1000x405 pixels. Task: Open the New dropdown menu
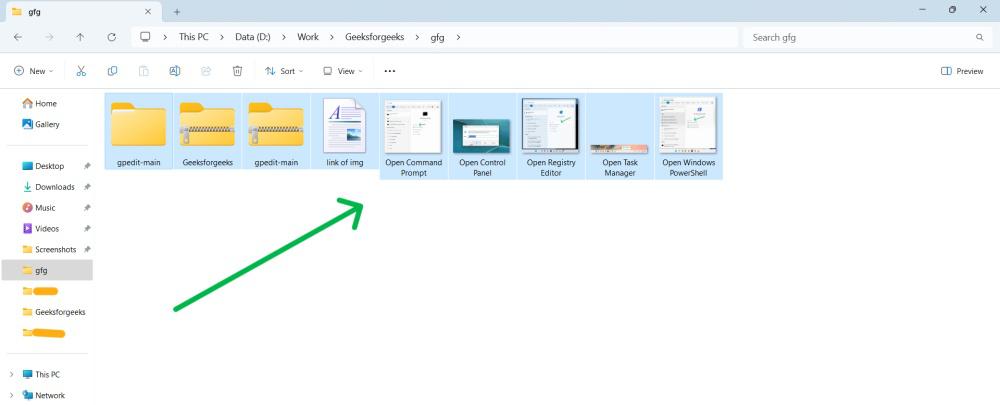(34, 71)
